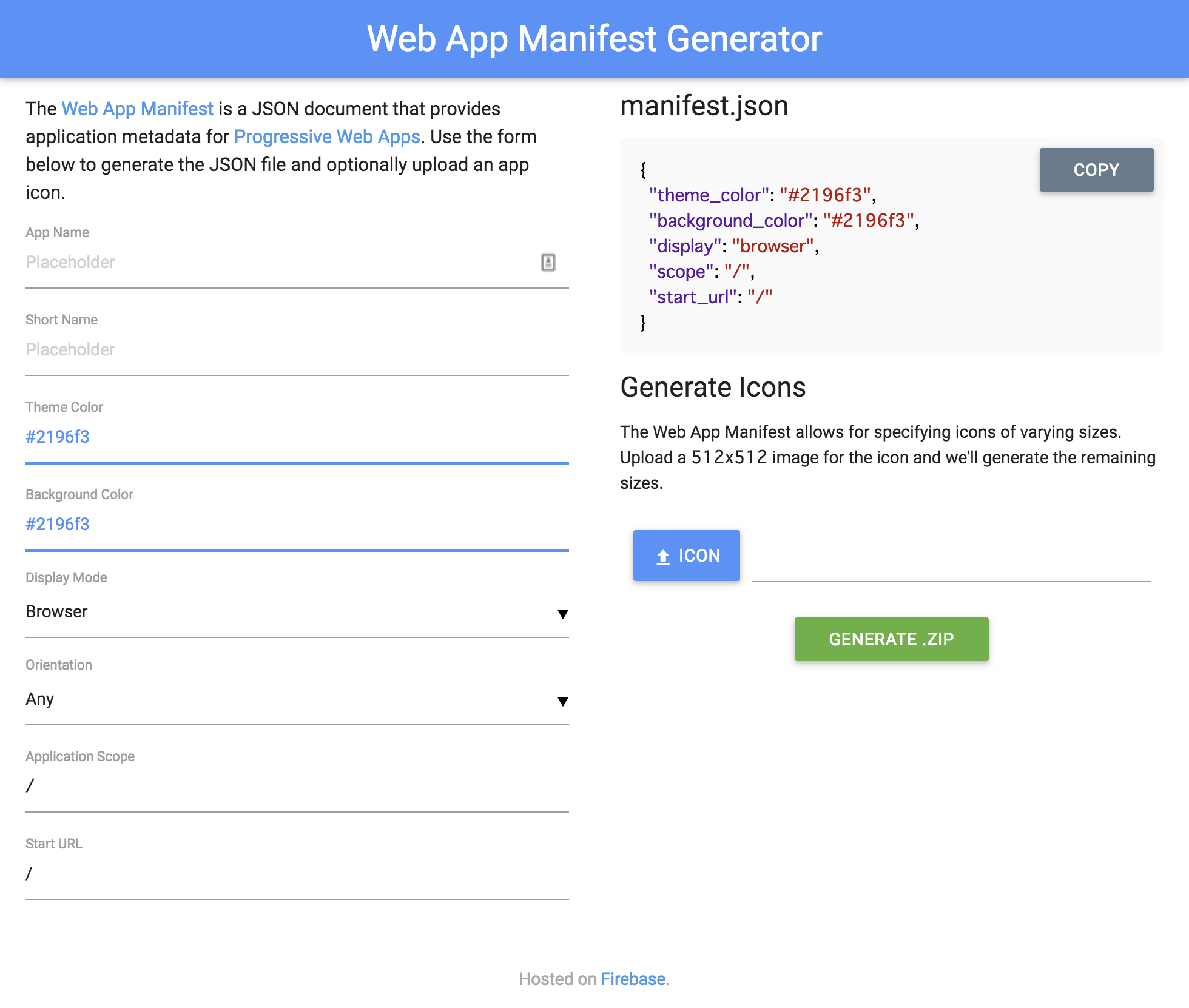The width and height of the screenshot is (1189, 1008).
Task: Select the theme_color value in the JSON preview
Action: (829, 195)
